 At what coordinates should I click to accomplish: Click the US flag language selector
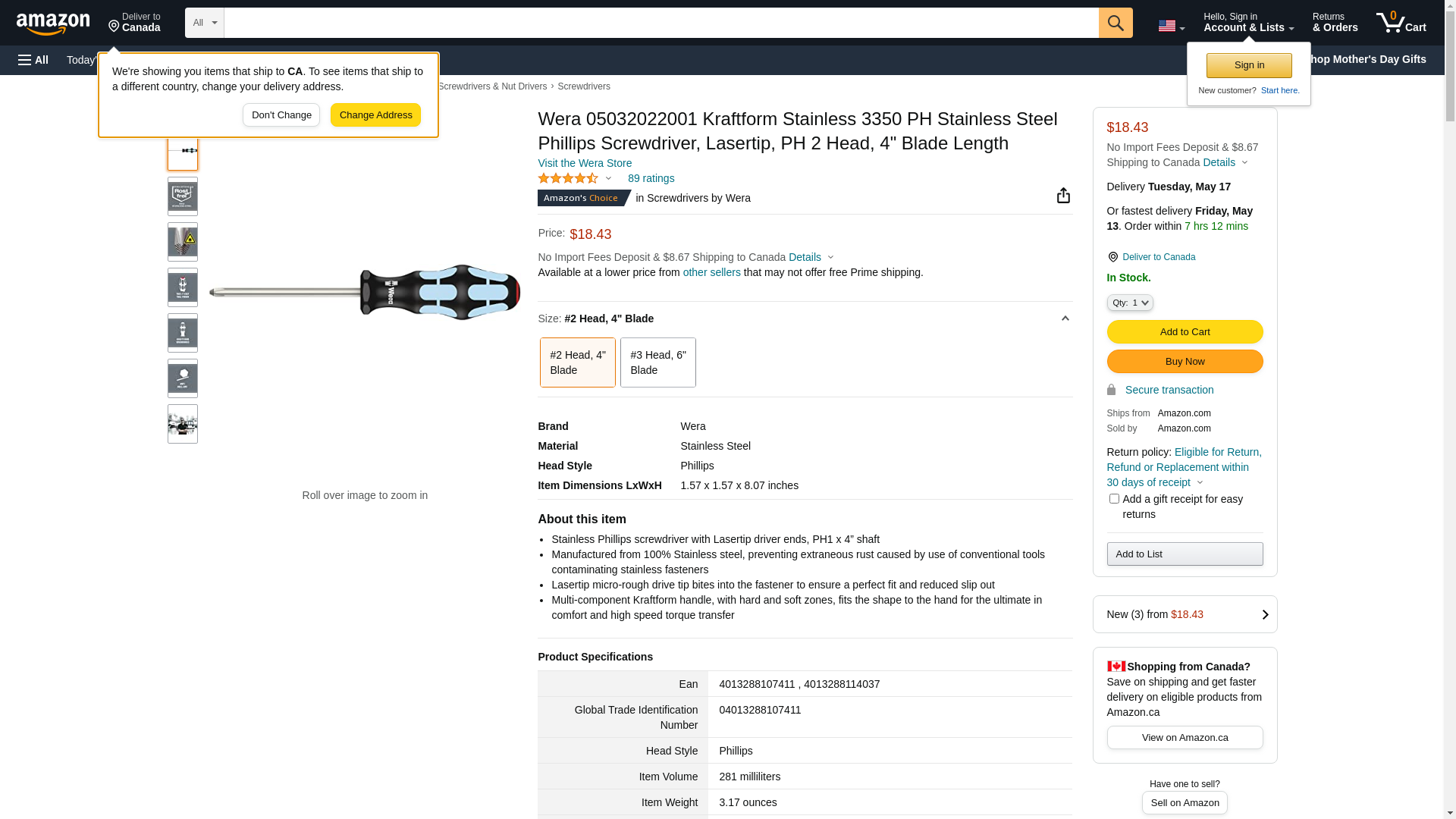point(1171,26)
